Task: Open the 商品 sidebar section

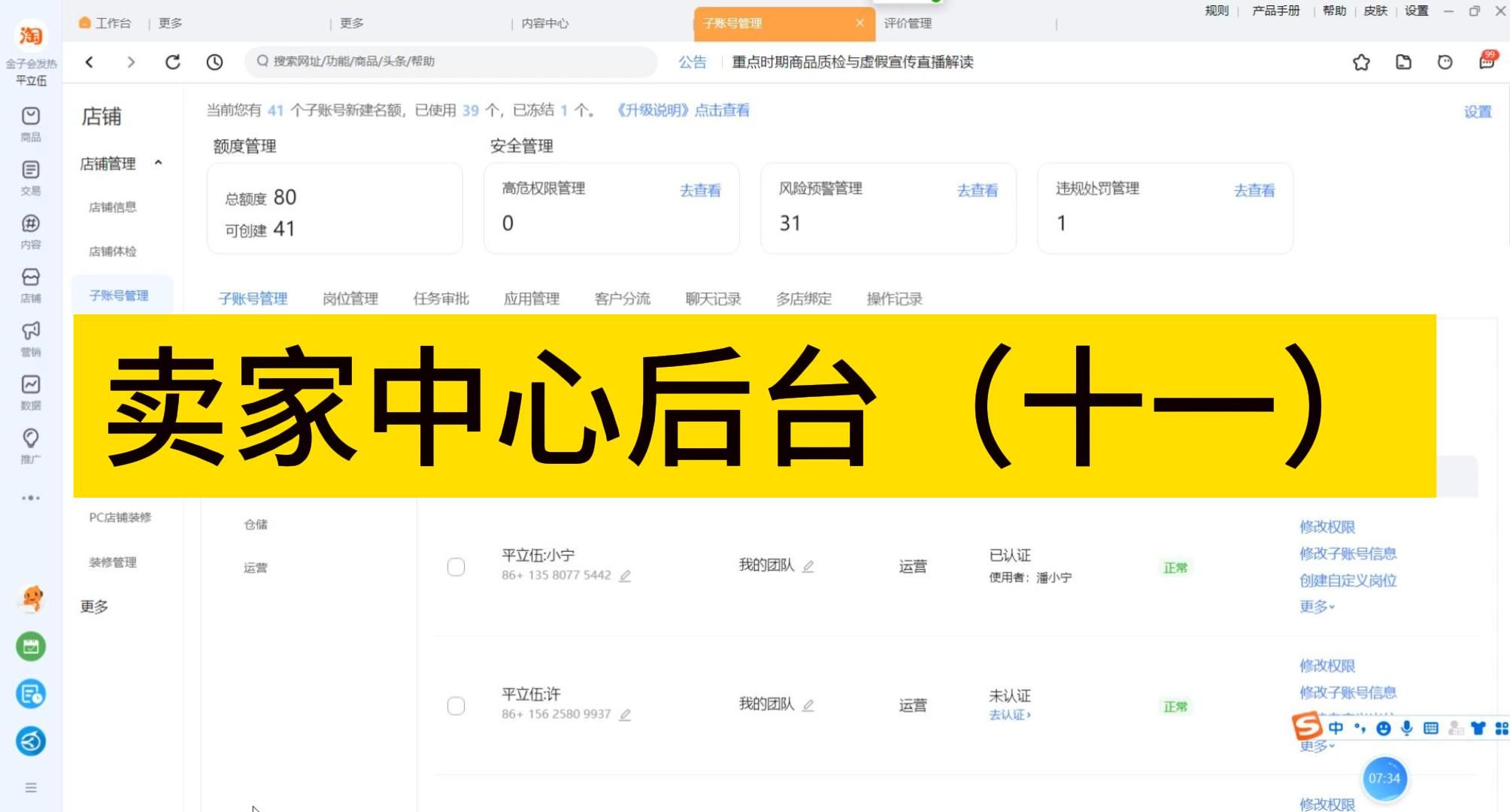Action: click(x=31, y=124)
